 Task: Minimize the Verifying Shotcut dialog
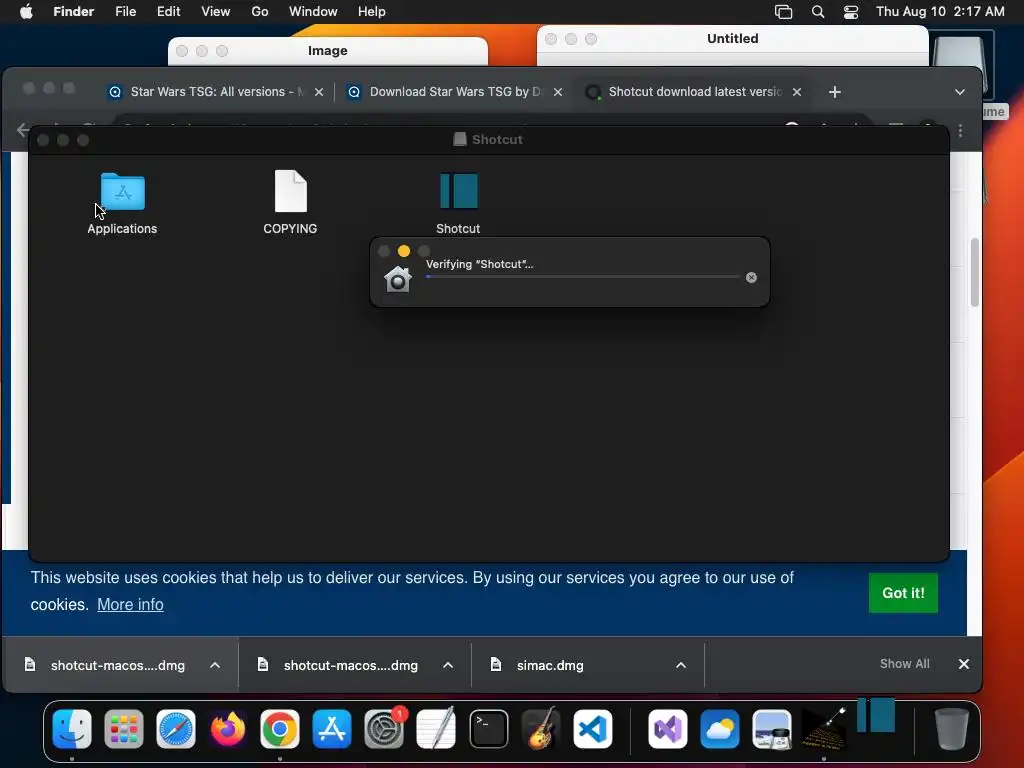coord(404,251)
